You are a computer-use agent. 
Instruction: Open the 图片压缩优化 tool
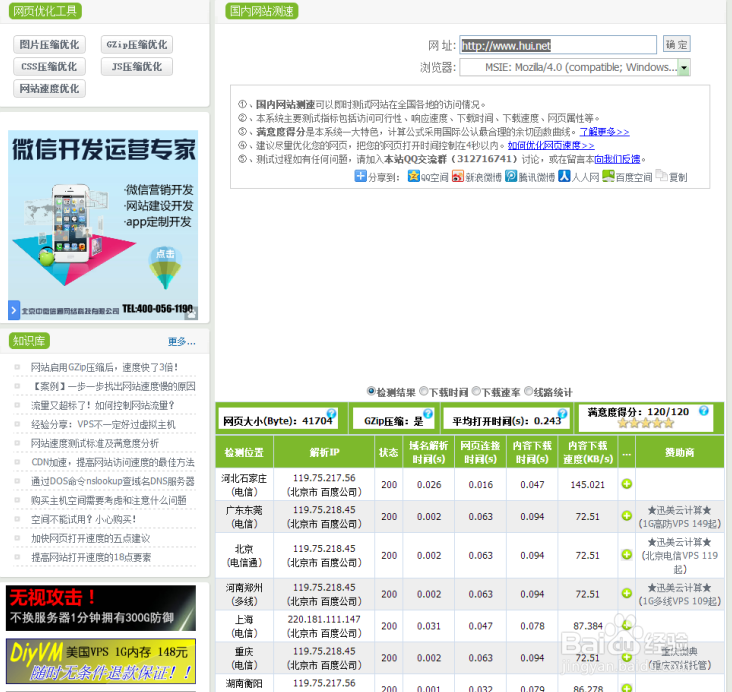pyautogui.click(x=49, y=45)
